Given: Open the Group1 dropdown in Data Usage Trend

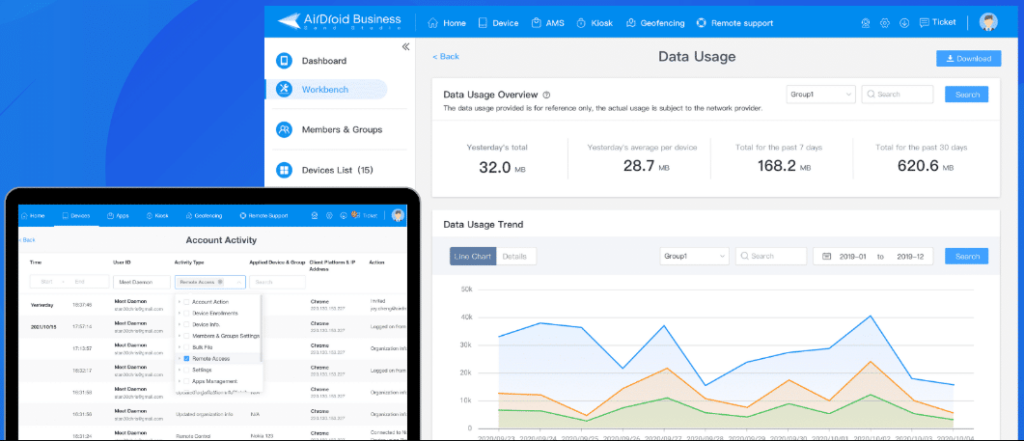Looking at the screenshot, I should [x=694, y=256].
